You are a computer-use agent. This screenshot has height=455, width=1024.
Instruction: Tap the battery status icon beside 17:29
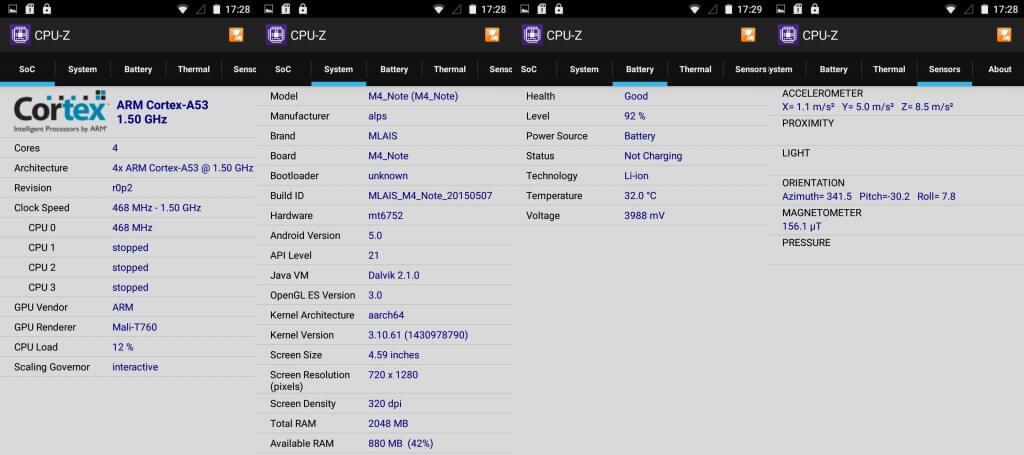tap(729, 9)
